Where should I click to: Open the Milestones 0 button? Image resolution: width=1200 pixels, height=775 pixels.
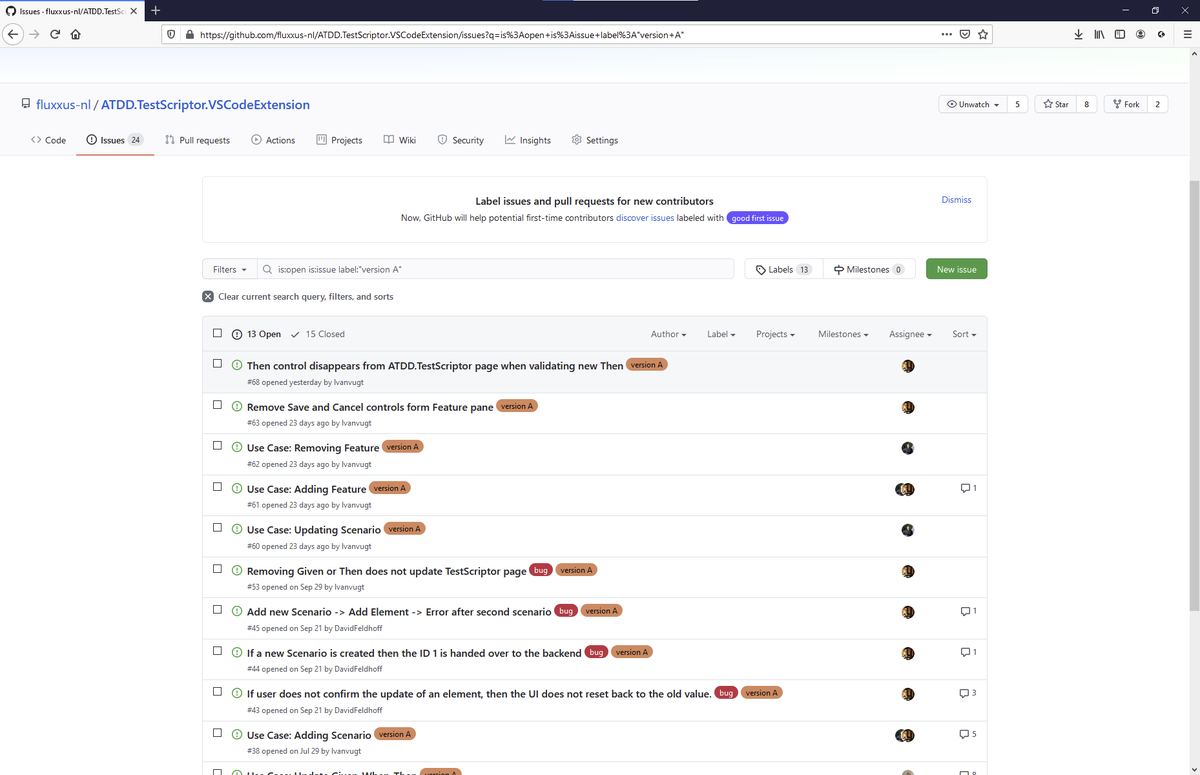tap(868, 269)
